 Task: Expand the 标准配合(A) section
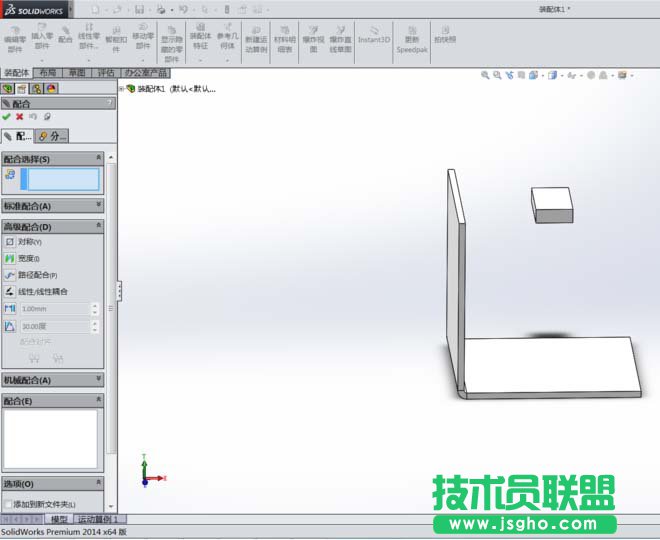(x=98, y=204)
